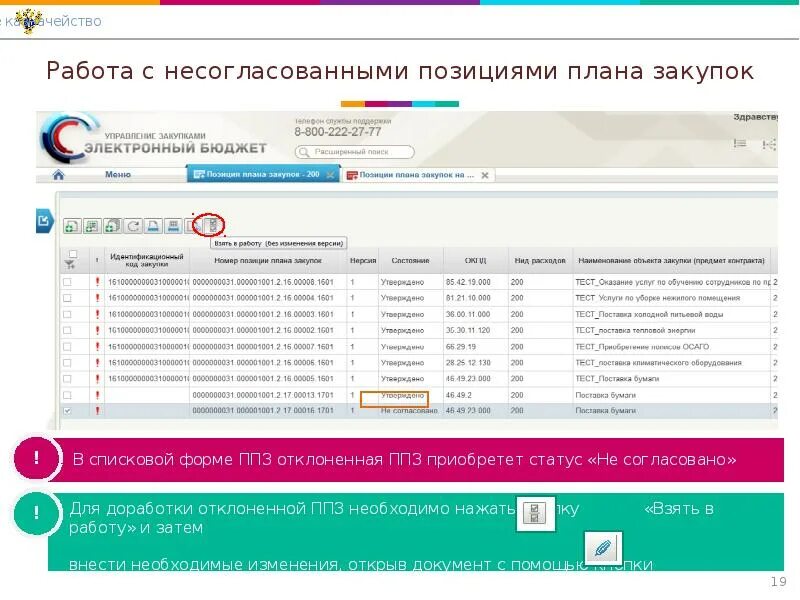
Task: Click the filter funnel icon in table header
Action: click(68, 262)
